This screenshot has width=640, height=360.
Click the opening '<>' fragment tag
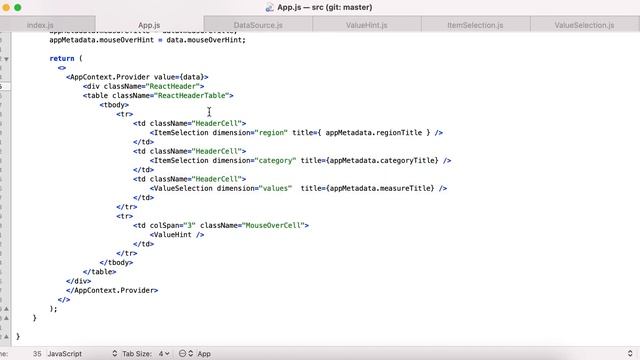pyautogui.click(x=62, y=68)
